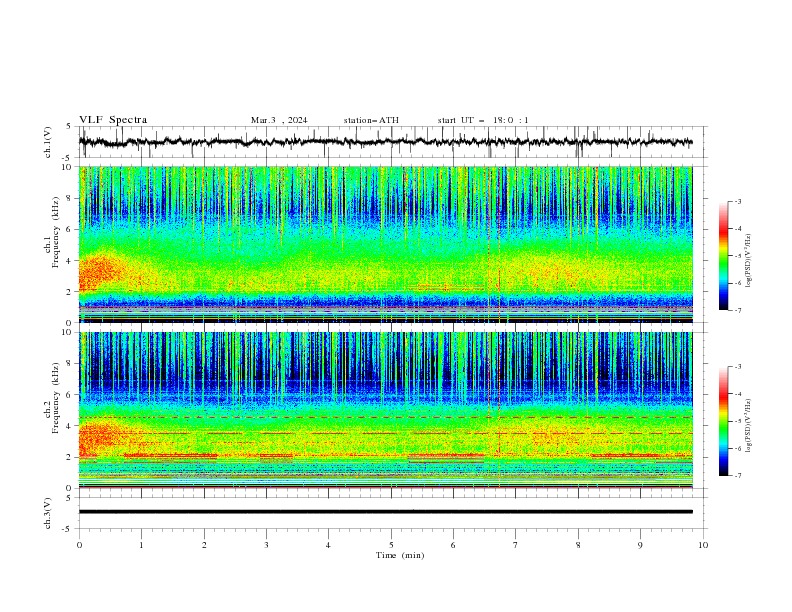Click the ch.3 flat black voltage trace

pyautogui.click(x=385, y=512)
